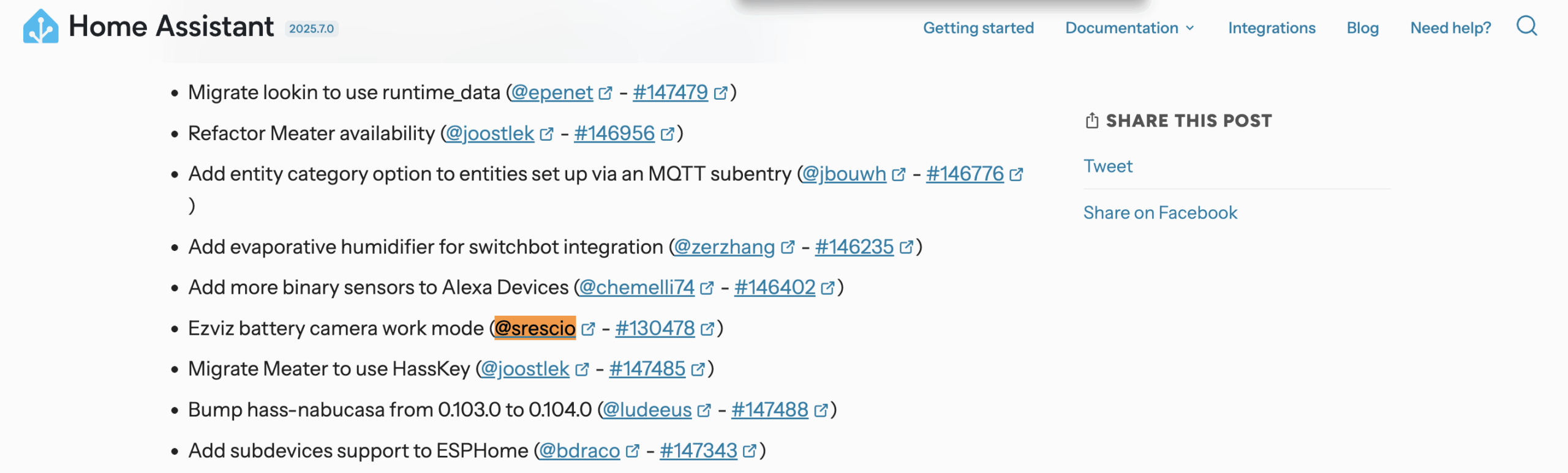Click external link icon after @srescio
Image resolution: width=1568 pixels, height=473 pixels.
(x=588, y=329)
